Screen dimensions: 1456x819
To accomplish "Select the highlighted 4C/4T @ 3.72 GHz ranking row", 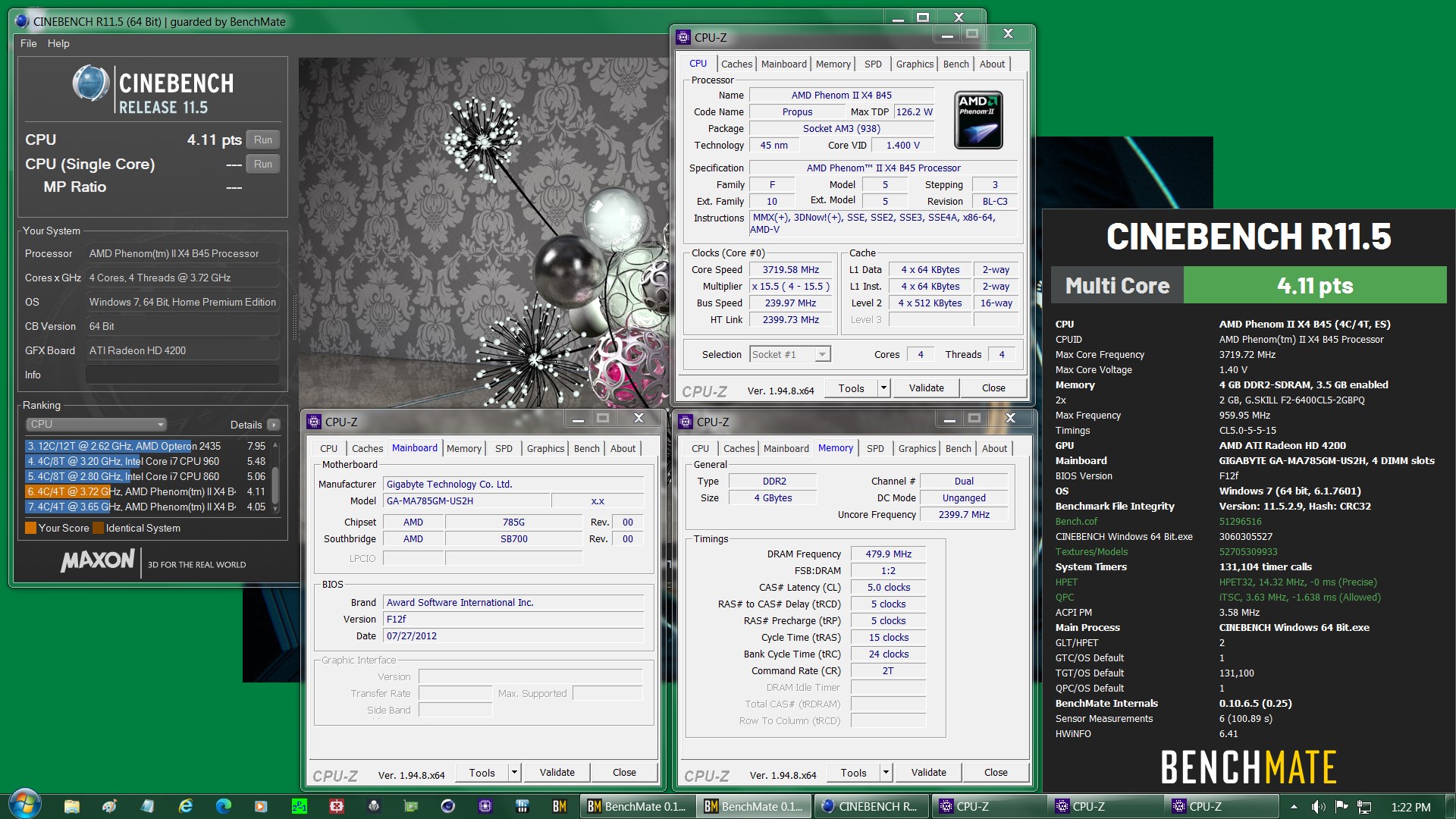I will pyautogui.click(x=146, y=491).
